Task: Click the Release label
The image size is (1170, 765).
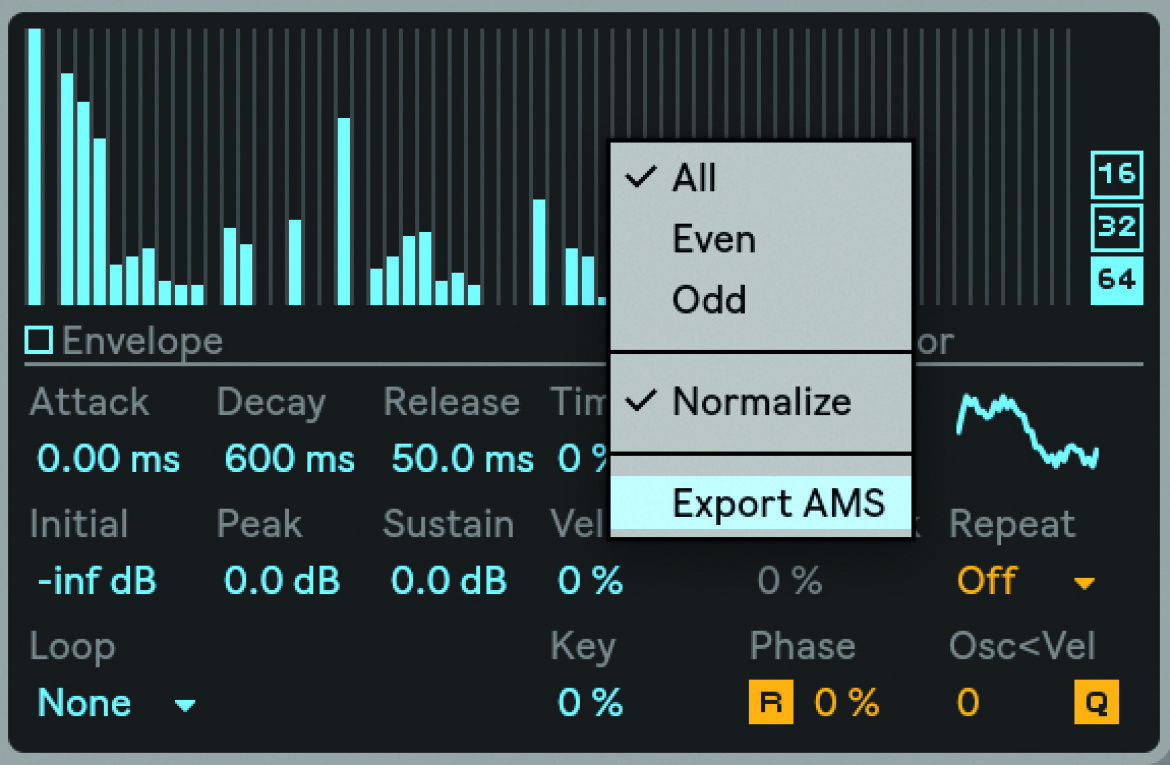Action: point(451,402)
